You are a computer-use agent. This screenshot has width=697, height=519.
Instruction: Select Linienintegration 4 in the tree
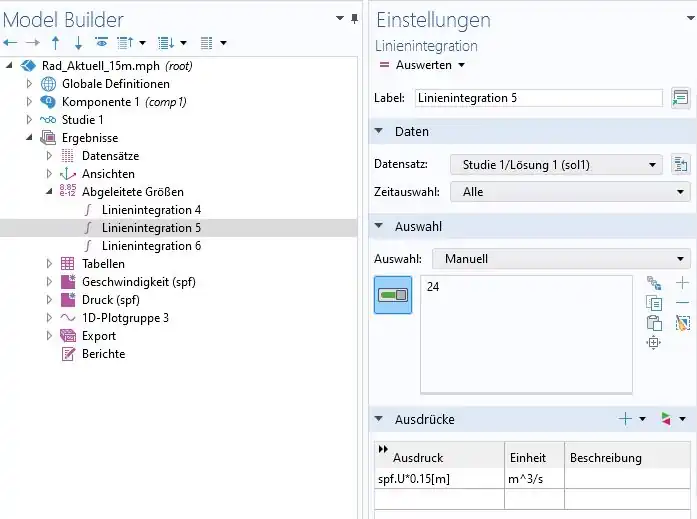pyautogui.click(x=151, y=210)
